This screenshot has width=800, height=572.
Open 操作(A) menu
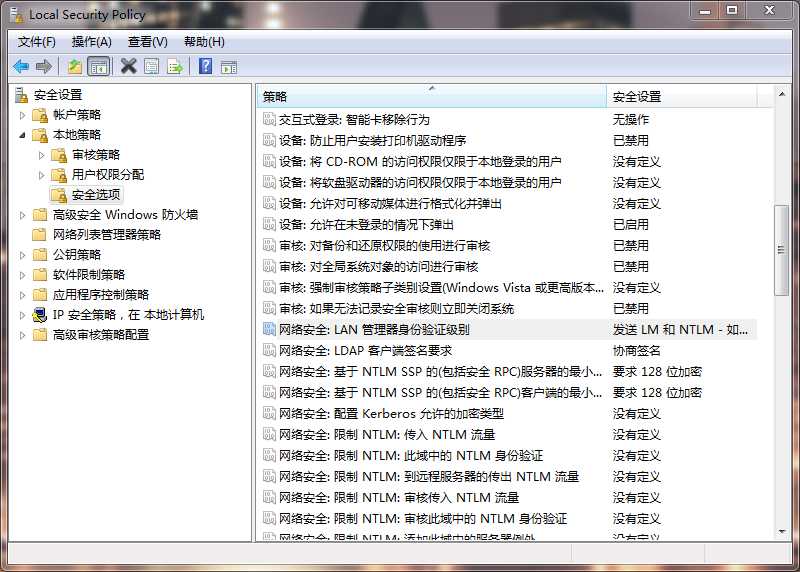tap(92, 42)
